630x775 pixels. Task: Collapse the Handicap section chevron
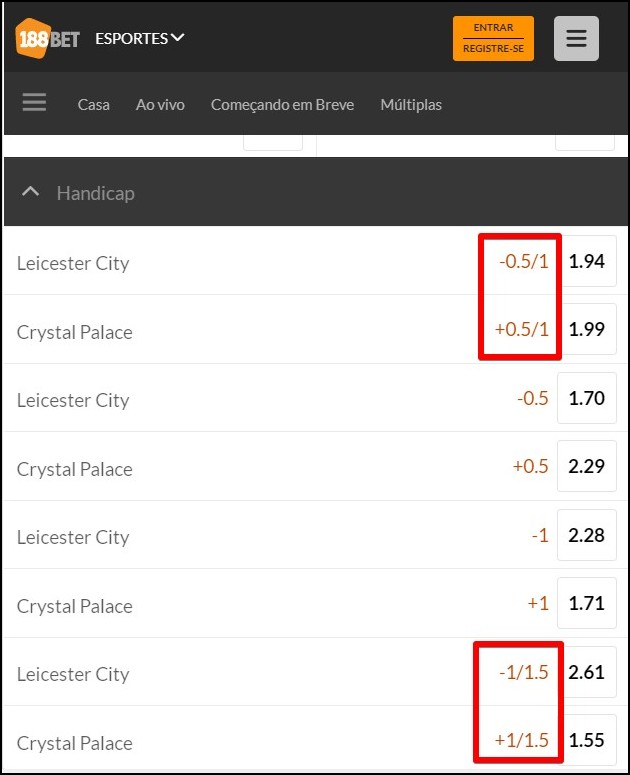click(x=31, y=192)
